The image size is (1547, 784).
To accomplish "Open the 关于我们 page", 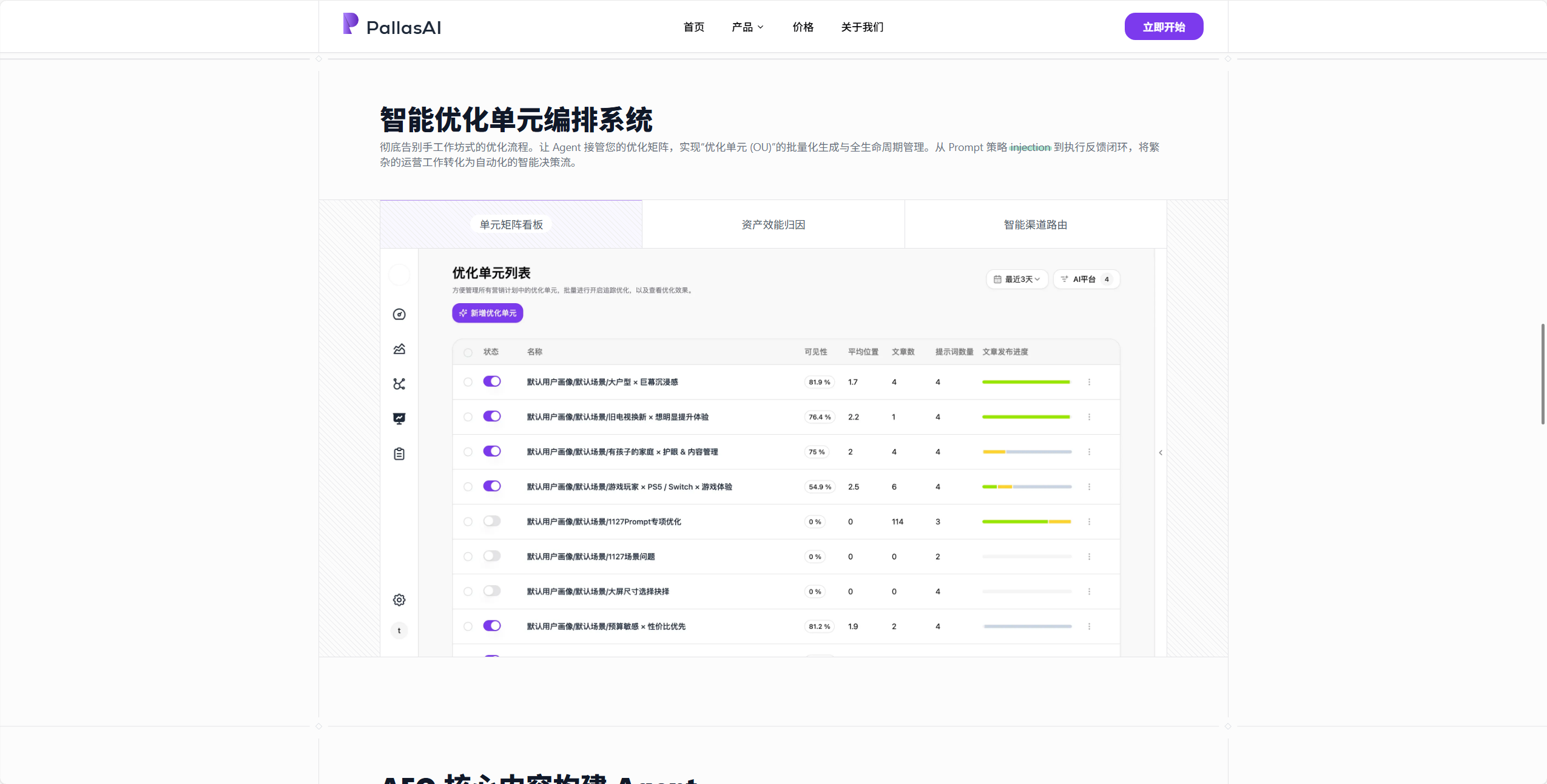I will [862, 27].
